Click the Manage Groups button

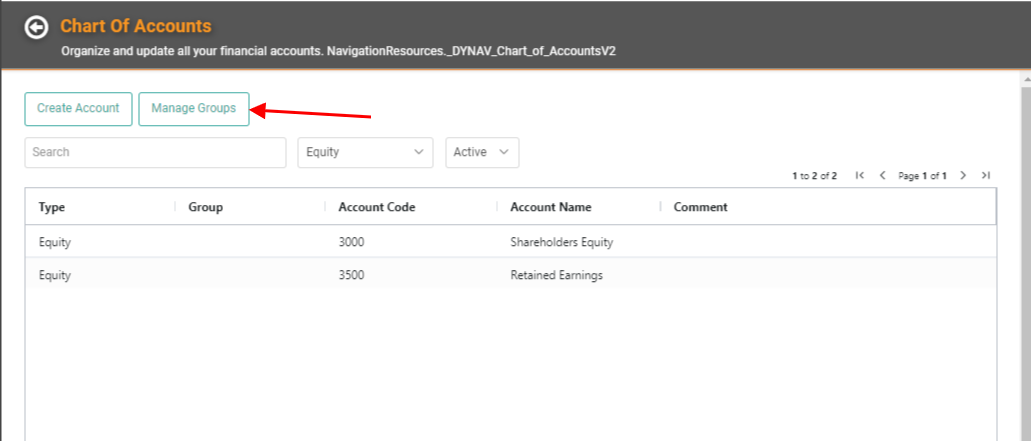click(x=194, y=108)
